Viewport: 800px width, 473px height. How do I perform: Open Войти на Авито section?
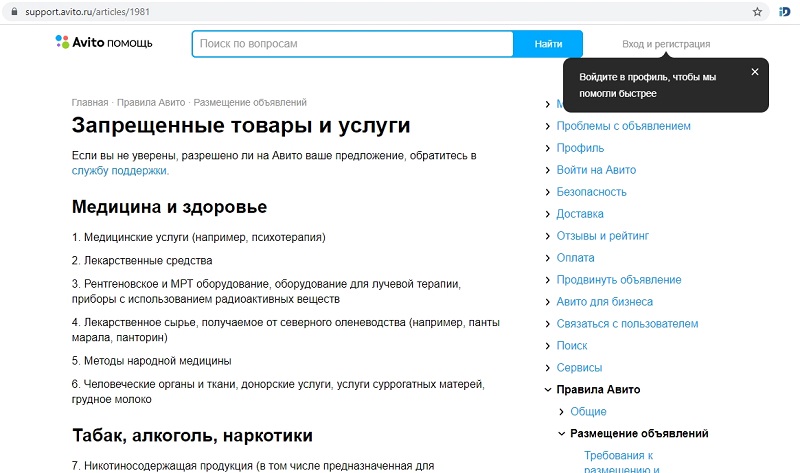596,170
